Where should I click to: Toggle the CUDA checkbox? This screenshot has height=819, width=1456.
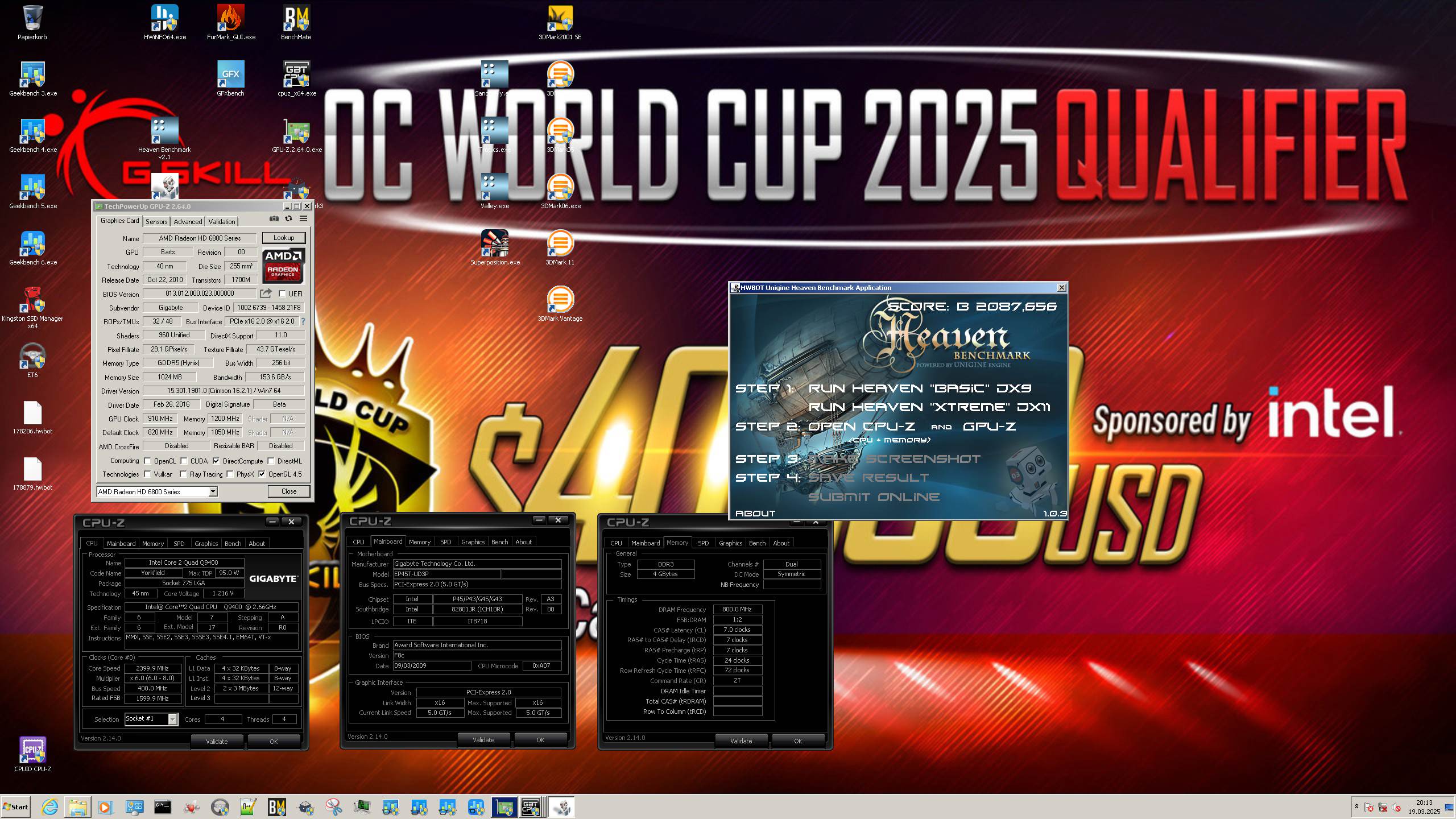tap(184, 461)
